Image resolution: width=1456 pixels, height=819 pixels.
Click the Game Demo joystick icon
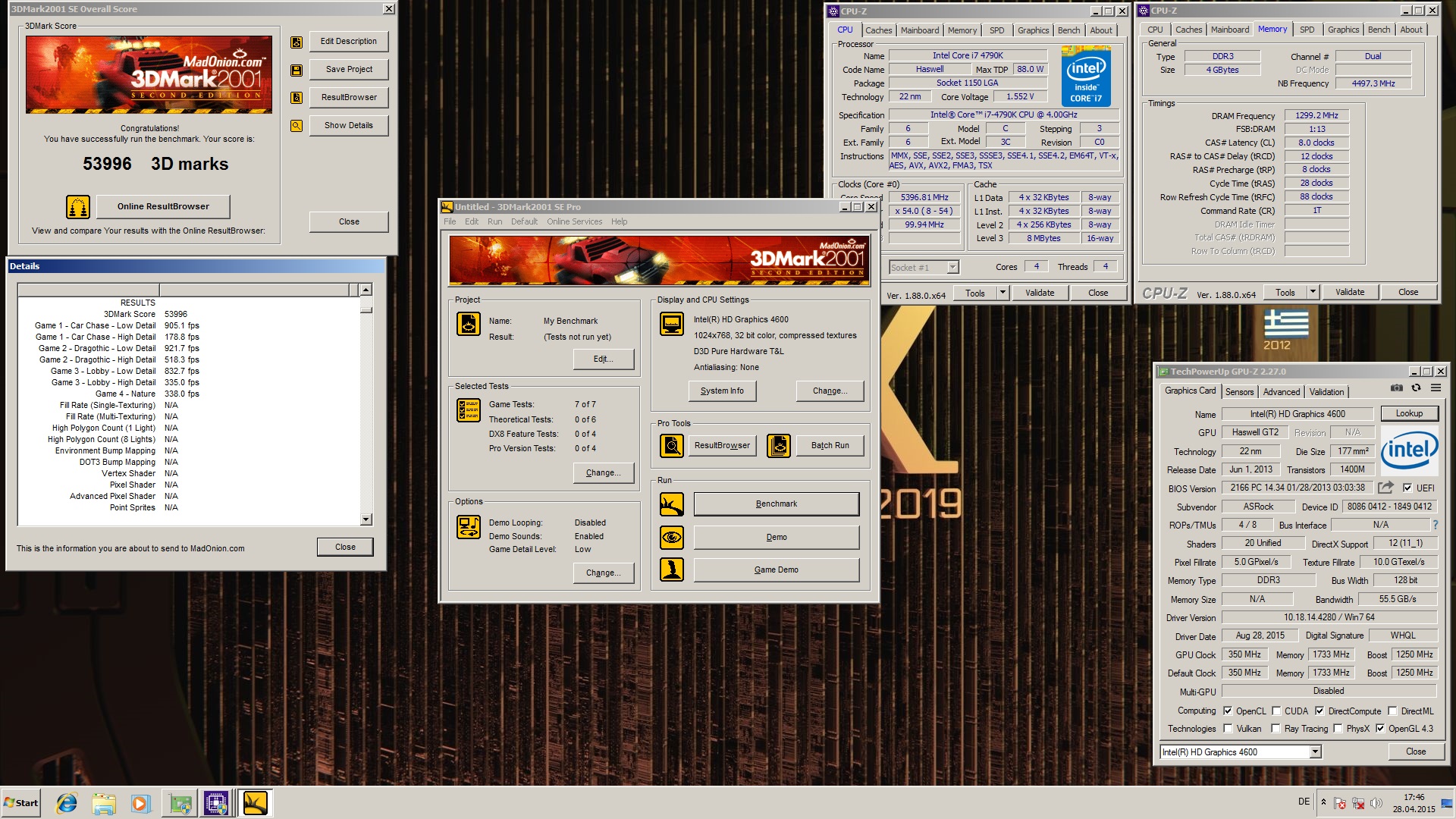point(672,570)
